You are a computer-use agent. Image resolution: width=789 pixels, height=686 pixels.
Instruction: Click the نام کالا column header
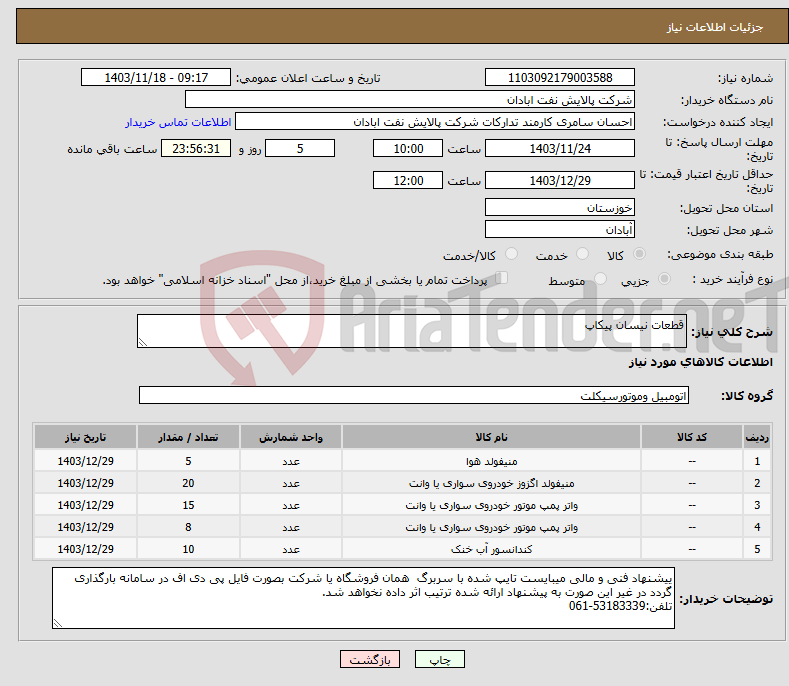tap(491, 437)
